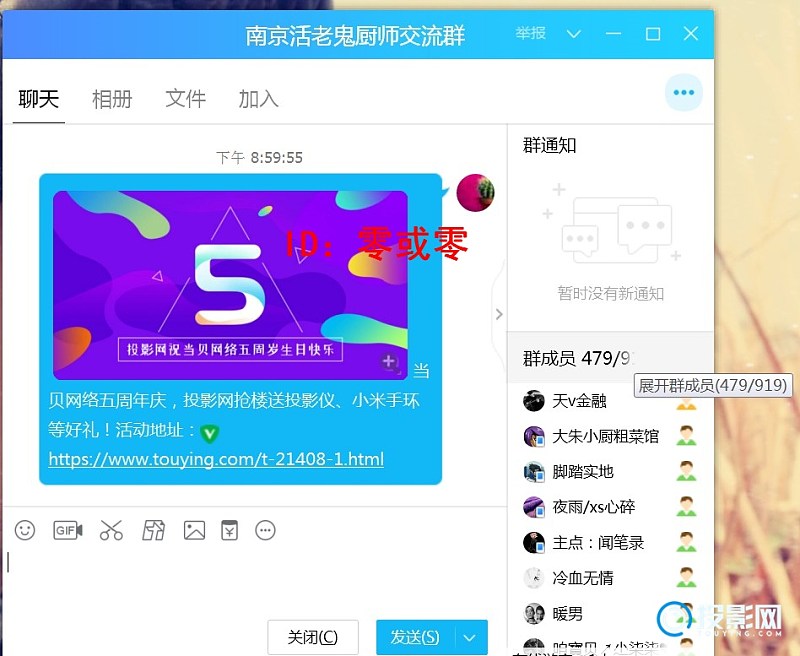This screenshot has width=800, height=656.
Task: Open the touying.com activity link
Action: (x=216, y=459)
